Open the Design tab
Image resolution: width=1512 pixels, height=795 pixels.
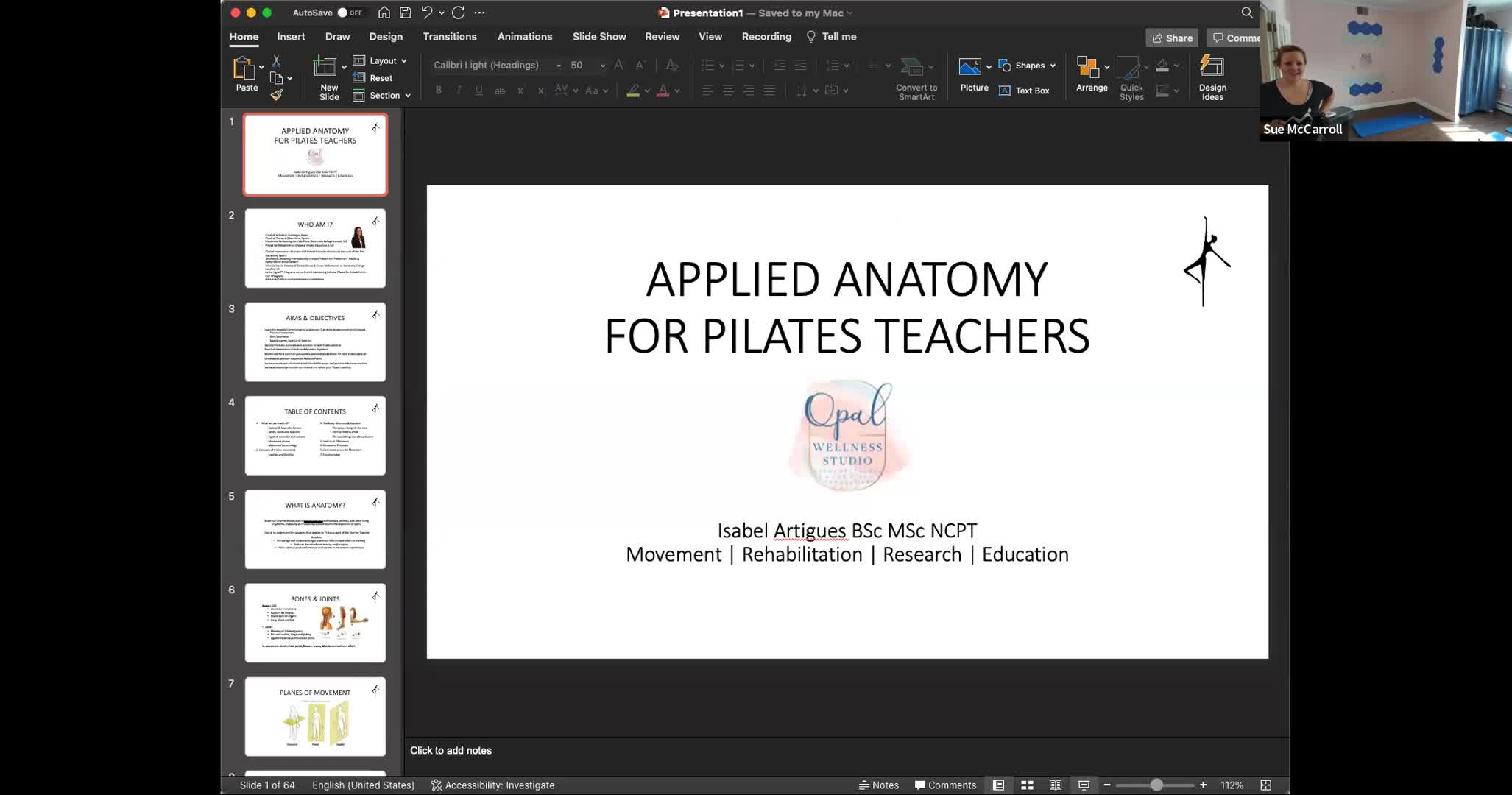click(x=386, y=36)
